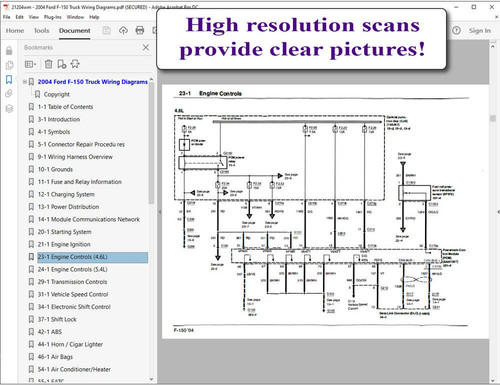Open bookmarks options dropdown menu
The image size is (500, 385).
click(x=30, y=64)
